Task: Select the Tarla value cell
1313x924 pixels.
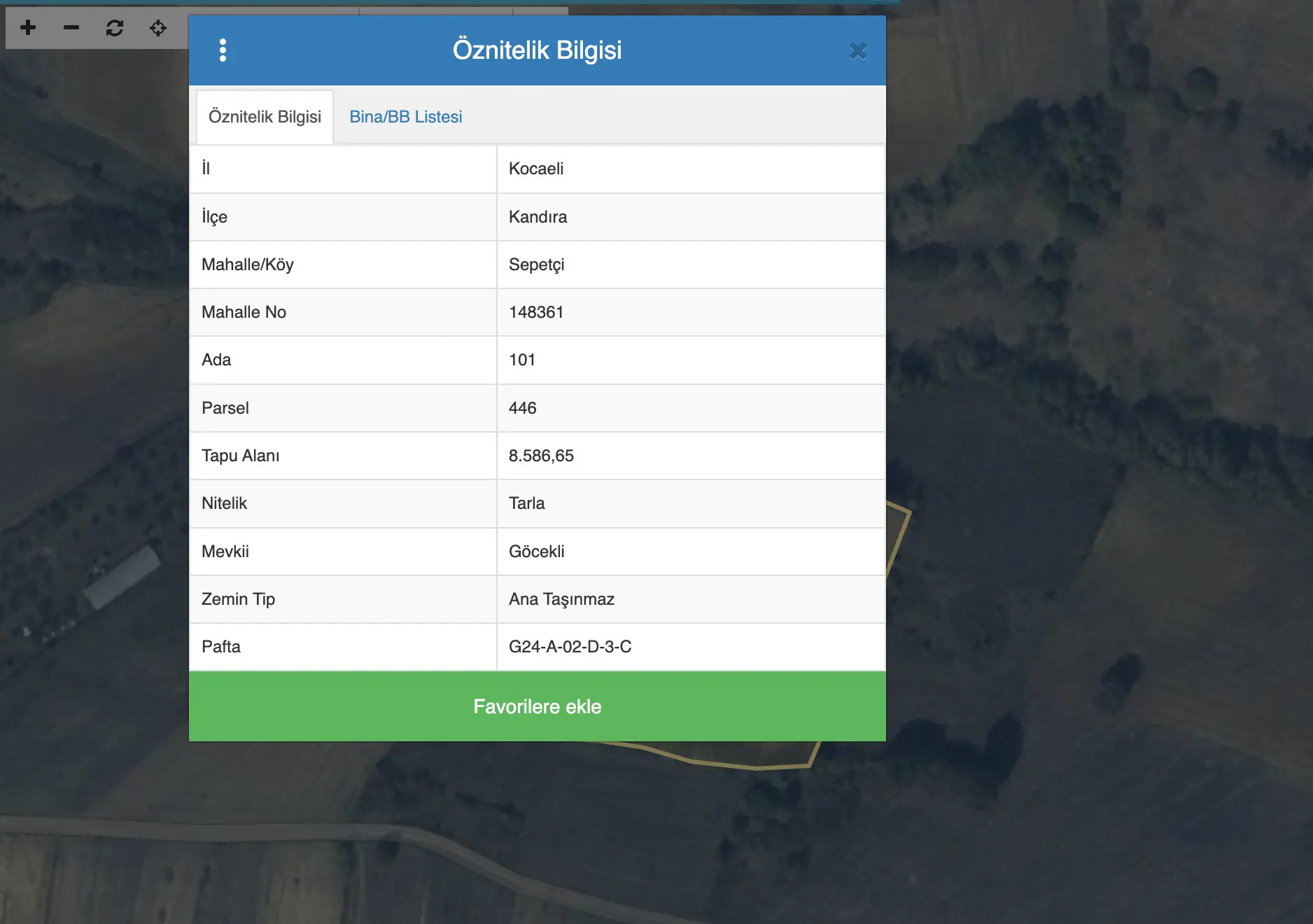Action: tap(691, 503)
